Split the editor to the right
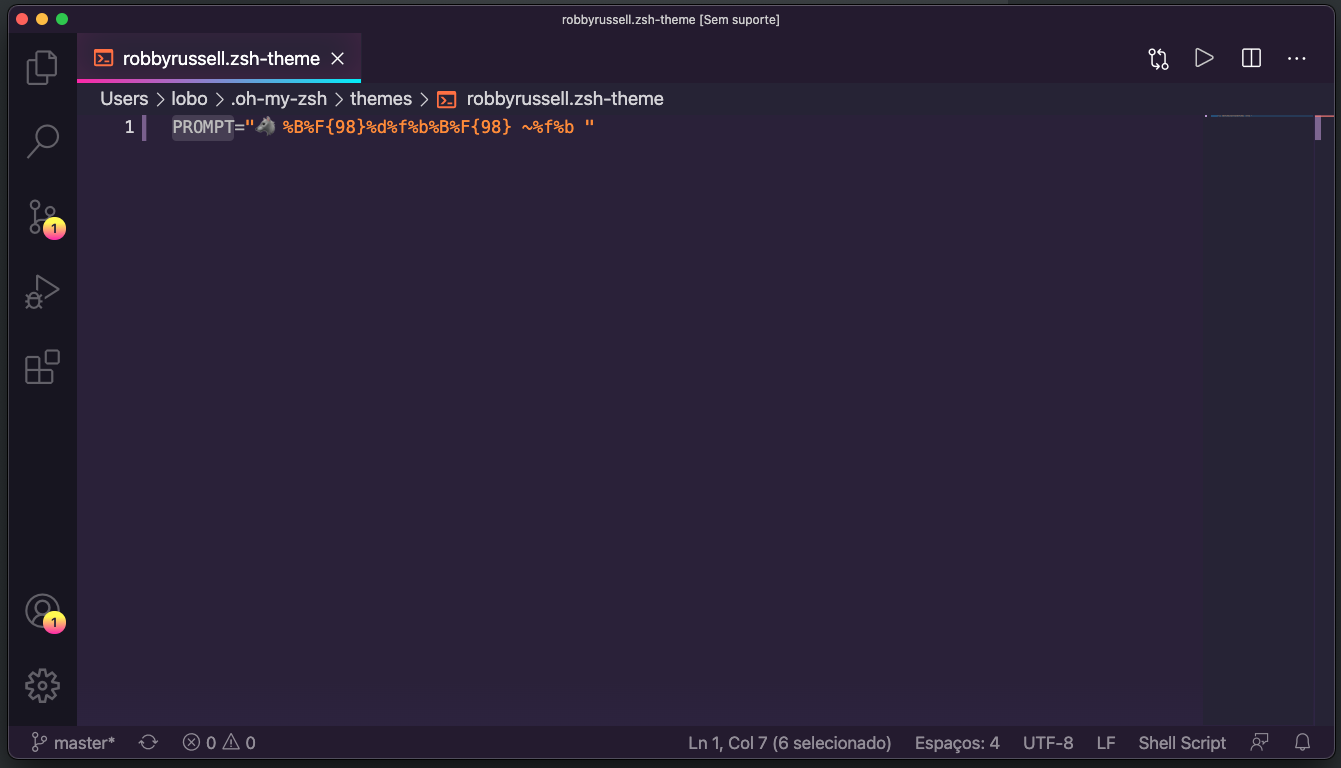Screen dimensions: 1341x768 pyautogui.click(x=1251, y=59)
